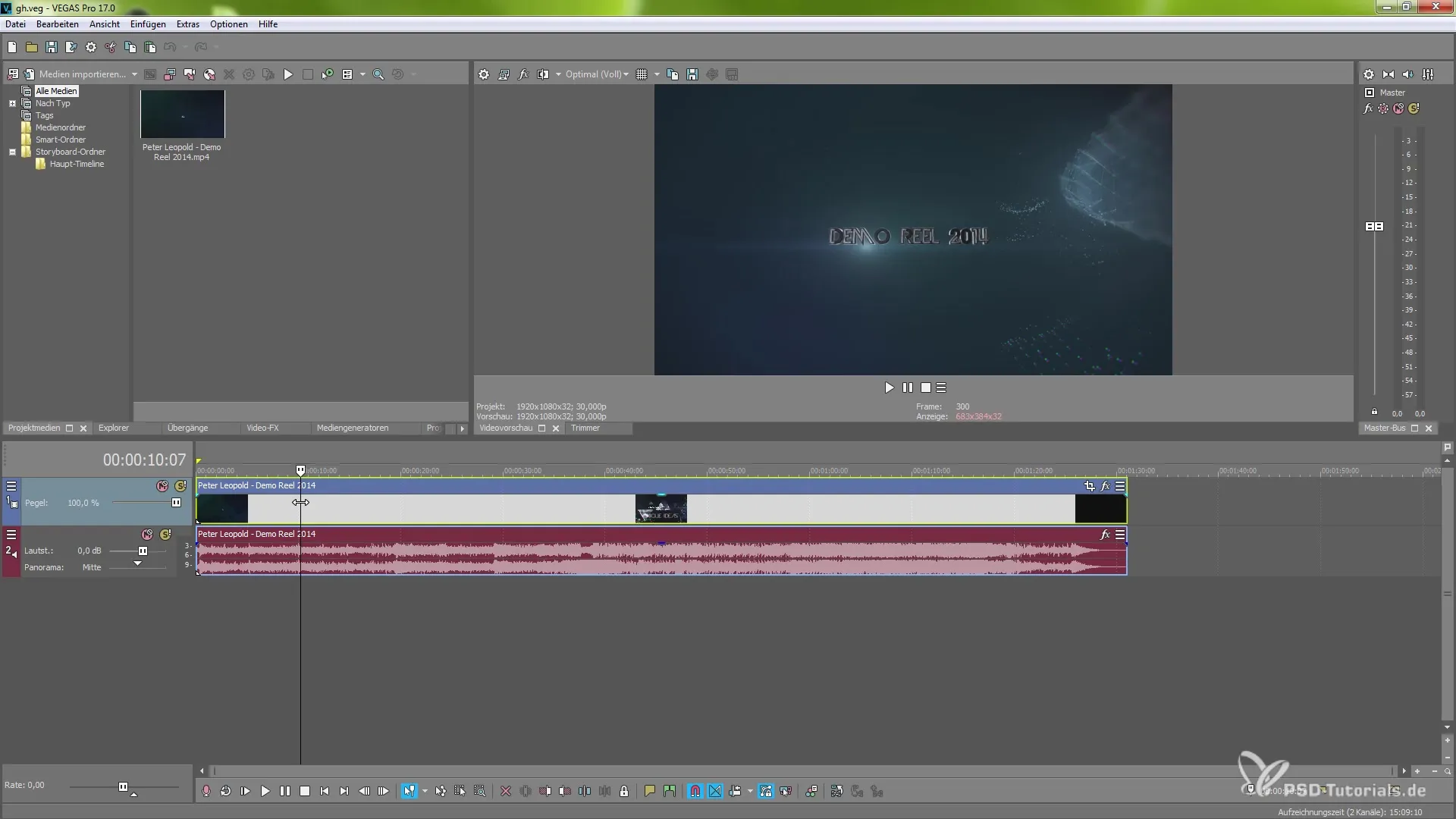The height and width of the screenshot is (819, 1456).
Task: Cut selection with the scissors icon
Action: tap(111, 47)
